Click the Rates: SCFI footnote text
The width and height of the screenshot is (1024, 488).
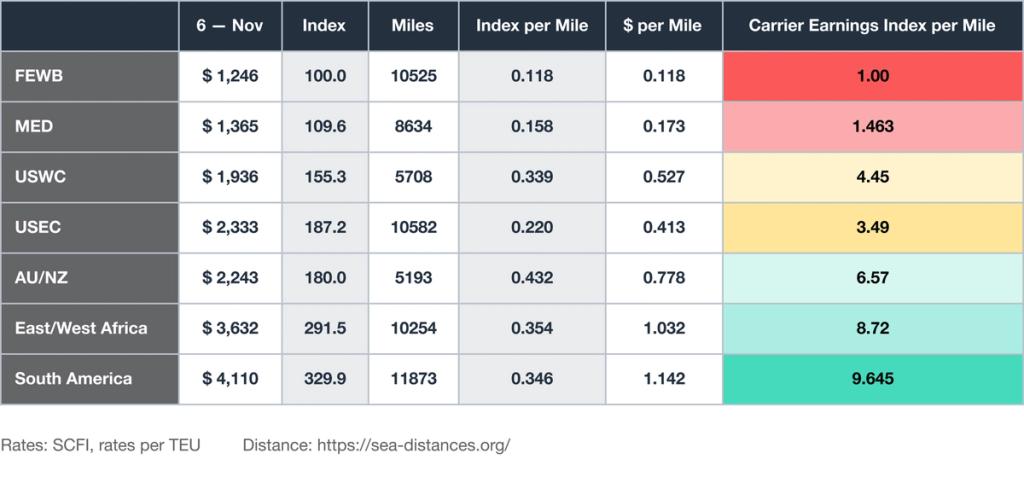click(x=101, y=446)
